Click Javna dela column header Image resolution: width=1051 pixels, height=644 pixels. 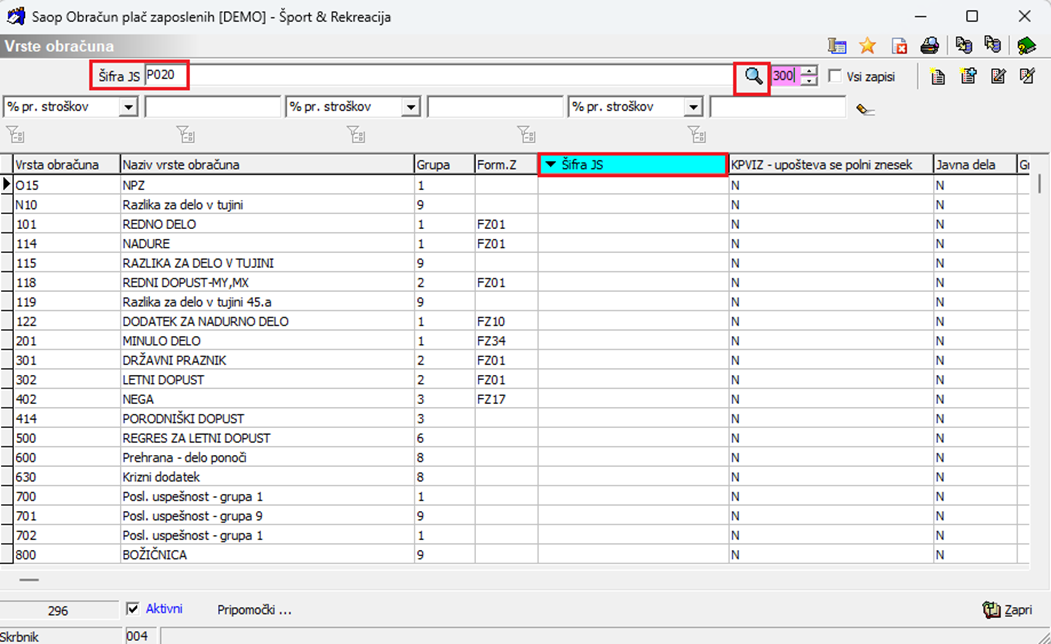click(x=975, y=164)
